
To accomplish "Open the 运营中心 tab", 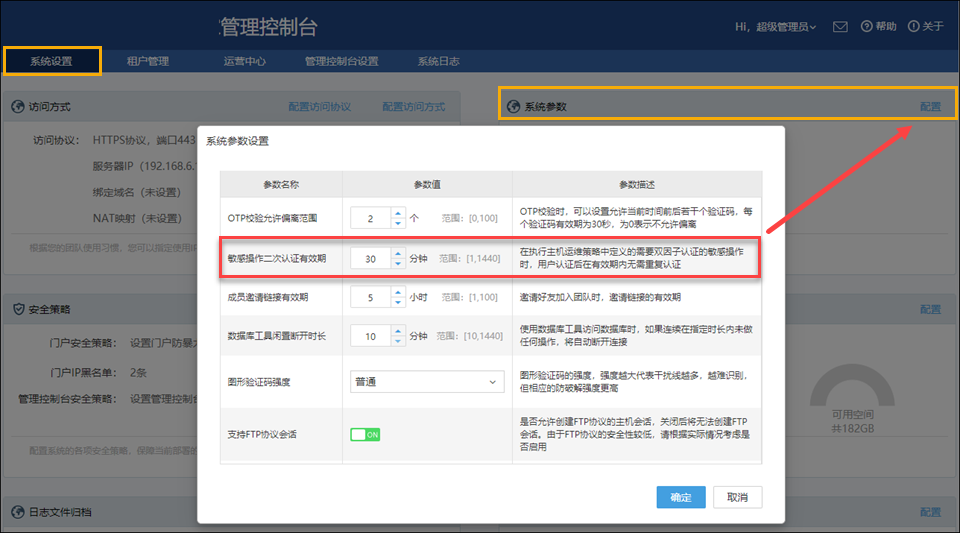I will 245,61.
